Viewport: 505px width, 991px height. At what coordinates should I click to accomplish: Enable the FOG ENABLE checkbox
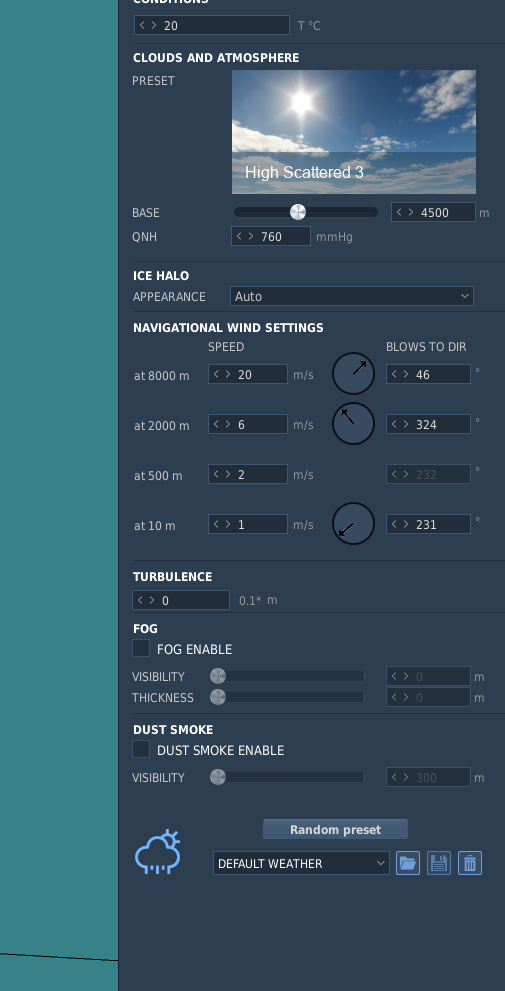(141, 648)
